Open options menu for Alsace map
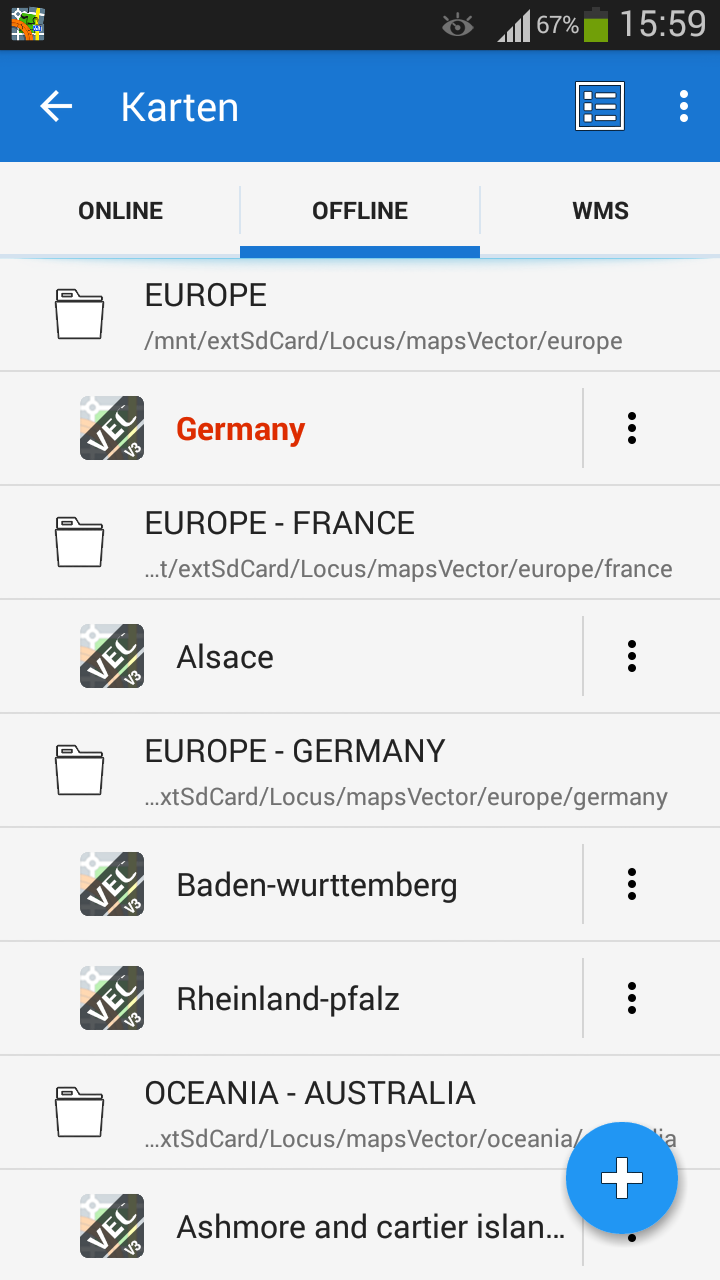 [x=632, y=656]
